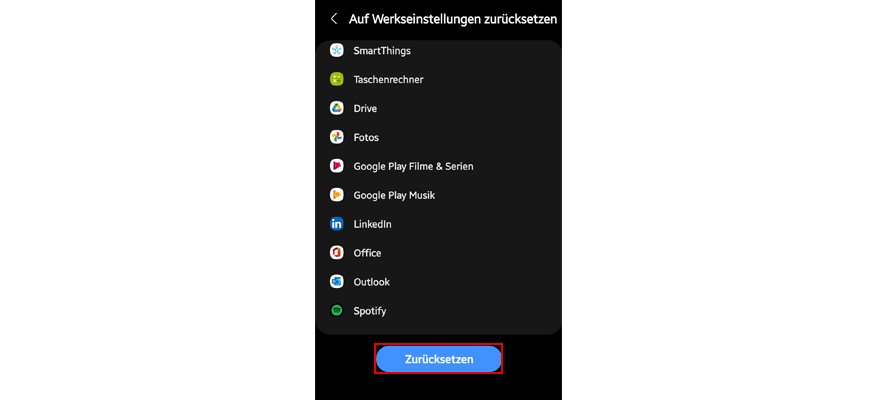The width and height of the screenshot is (879, 400).
Task: Click the Google Play Filme & Serien icon
Action: coord(336,166)
